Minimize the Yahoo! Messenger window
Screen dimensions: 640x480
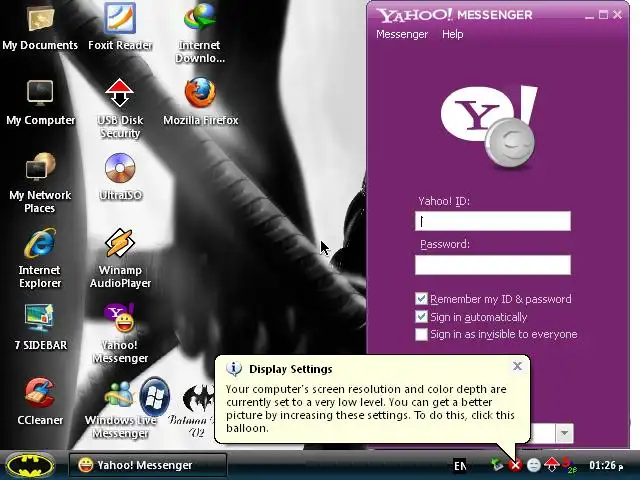click(589, 16)
